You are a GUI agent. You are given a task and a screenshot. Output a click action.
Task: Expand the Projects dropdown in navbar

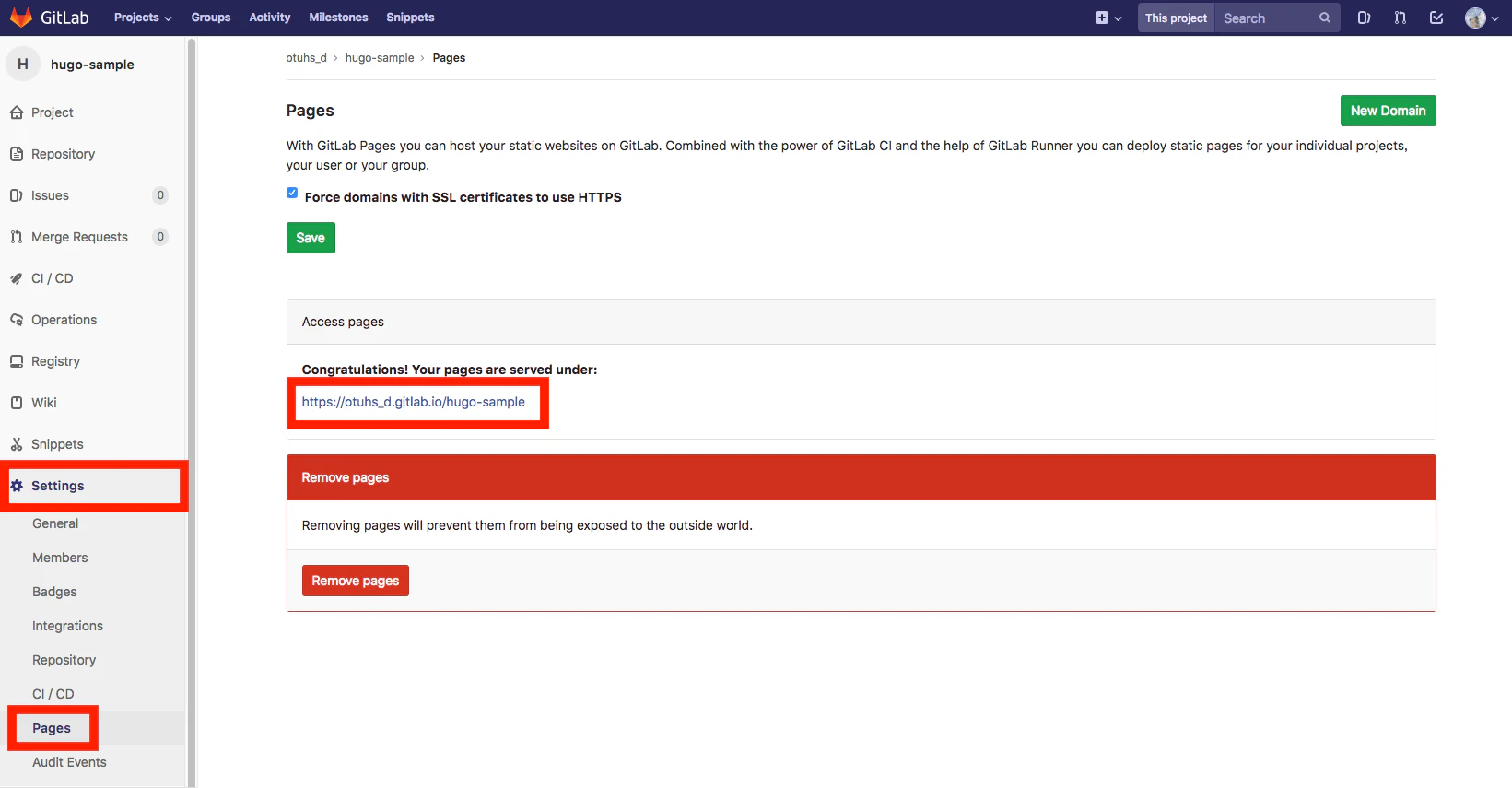pos(143,18)
